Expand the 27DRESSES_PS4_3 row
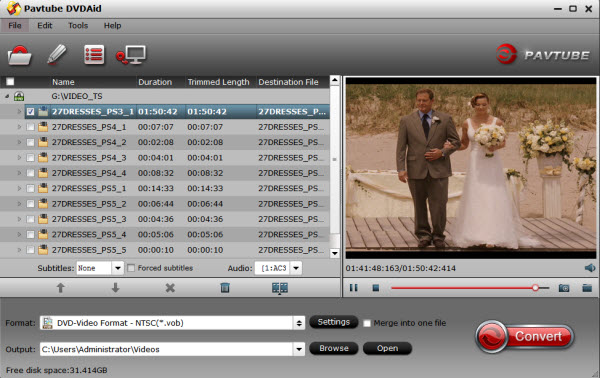600x378 pixels. (19, 158)
